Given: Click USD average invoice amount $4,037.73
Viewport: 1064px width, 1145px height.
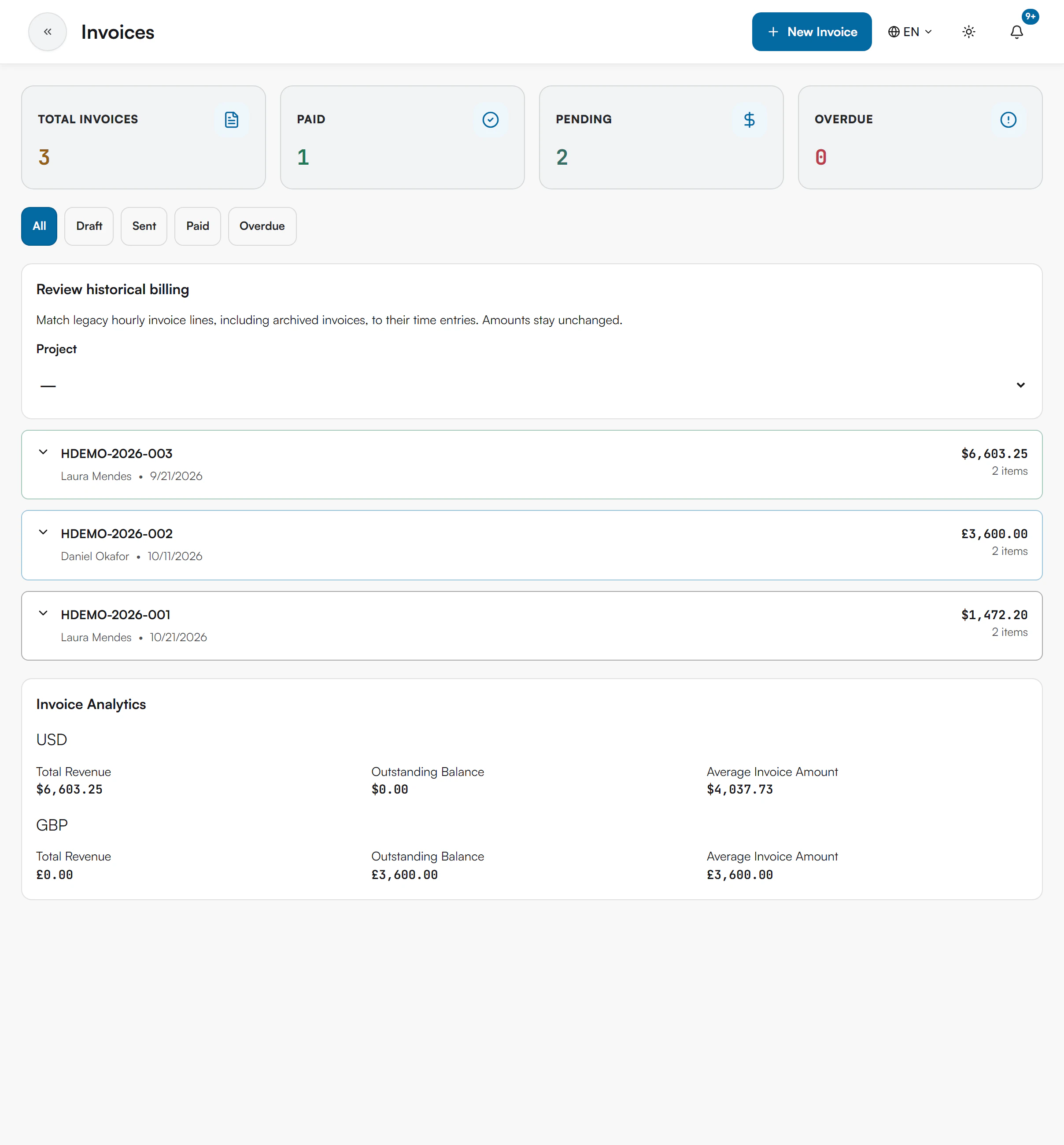Looking at the screenshot, I should click(x=740, y=789).
